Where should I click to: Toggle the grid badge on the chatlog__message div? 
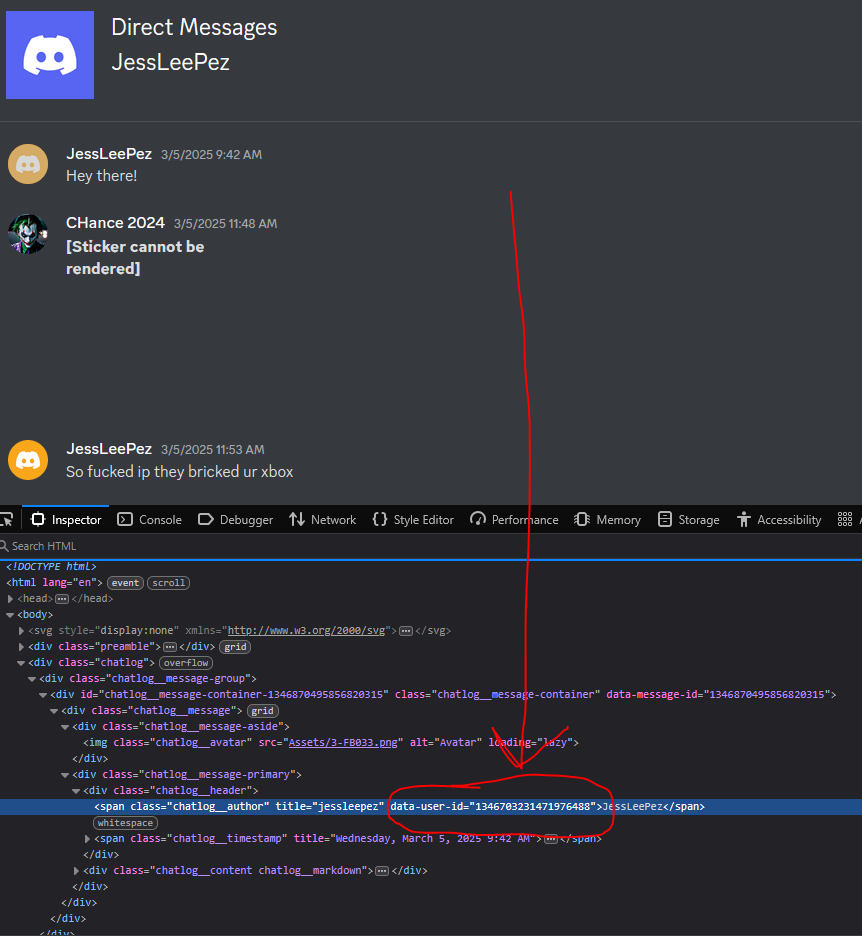tap(262, 711)
